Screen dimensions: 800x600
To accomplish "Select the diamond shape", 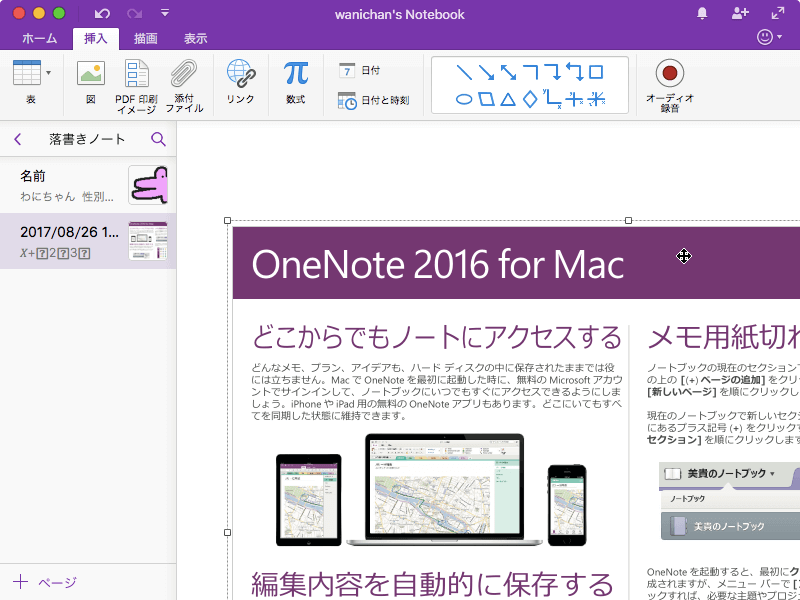I will coord(530,98).
